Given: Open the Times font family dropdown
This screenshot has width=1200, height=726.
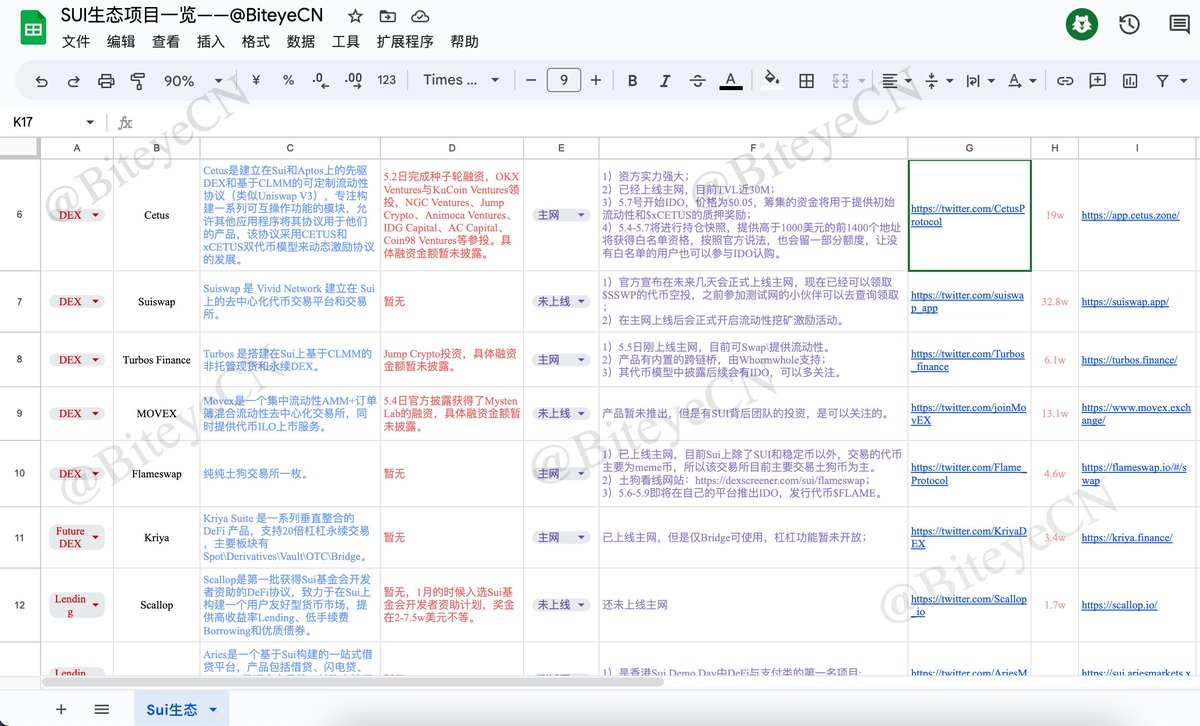Looking at the screenshot, I should (x=460, y=80).
